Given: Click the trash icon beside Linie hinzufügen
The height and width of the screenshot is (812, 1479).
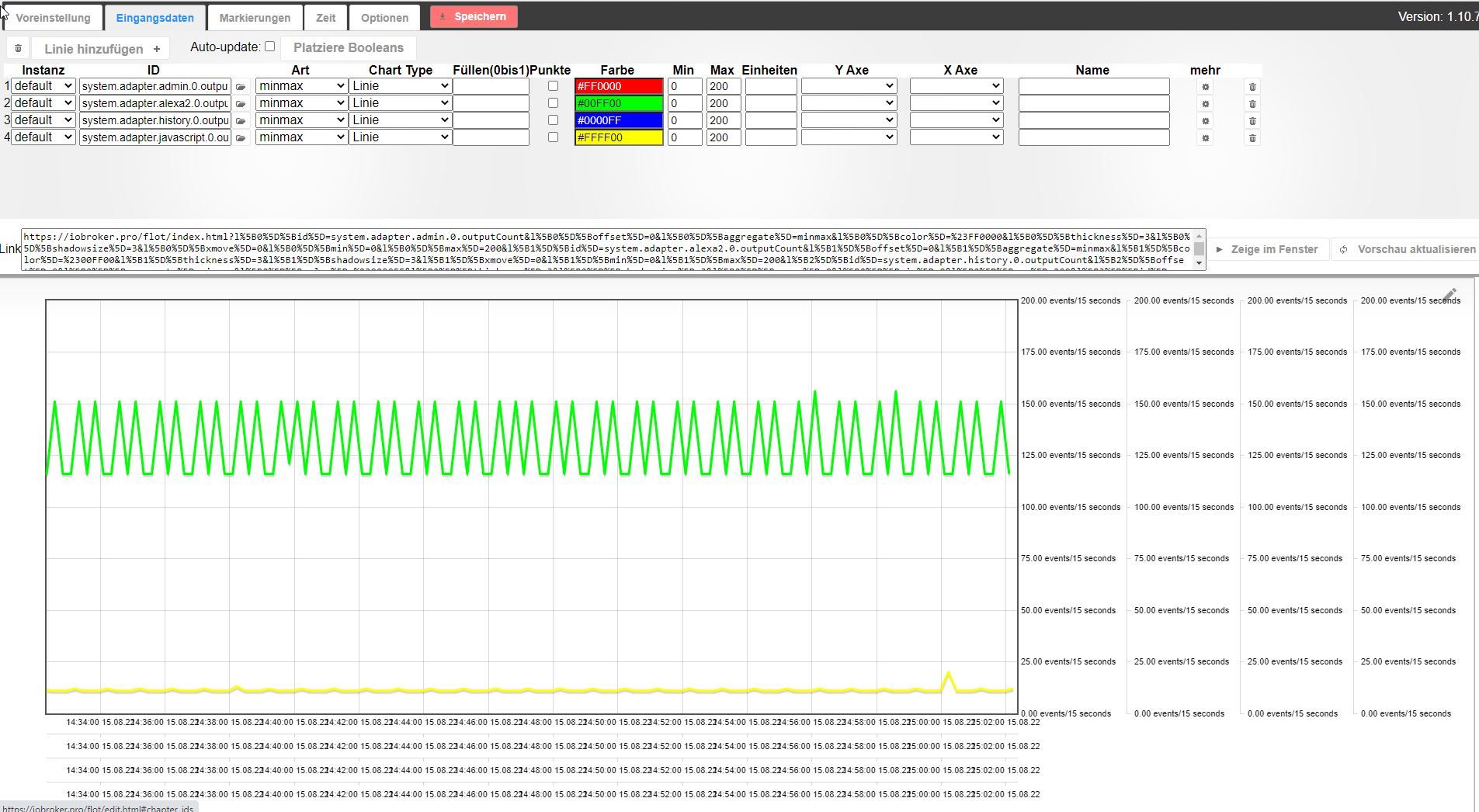Looking at the screenshot, I should [18, 48].
